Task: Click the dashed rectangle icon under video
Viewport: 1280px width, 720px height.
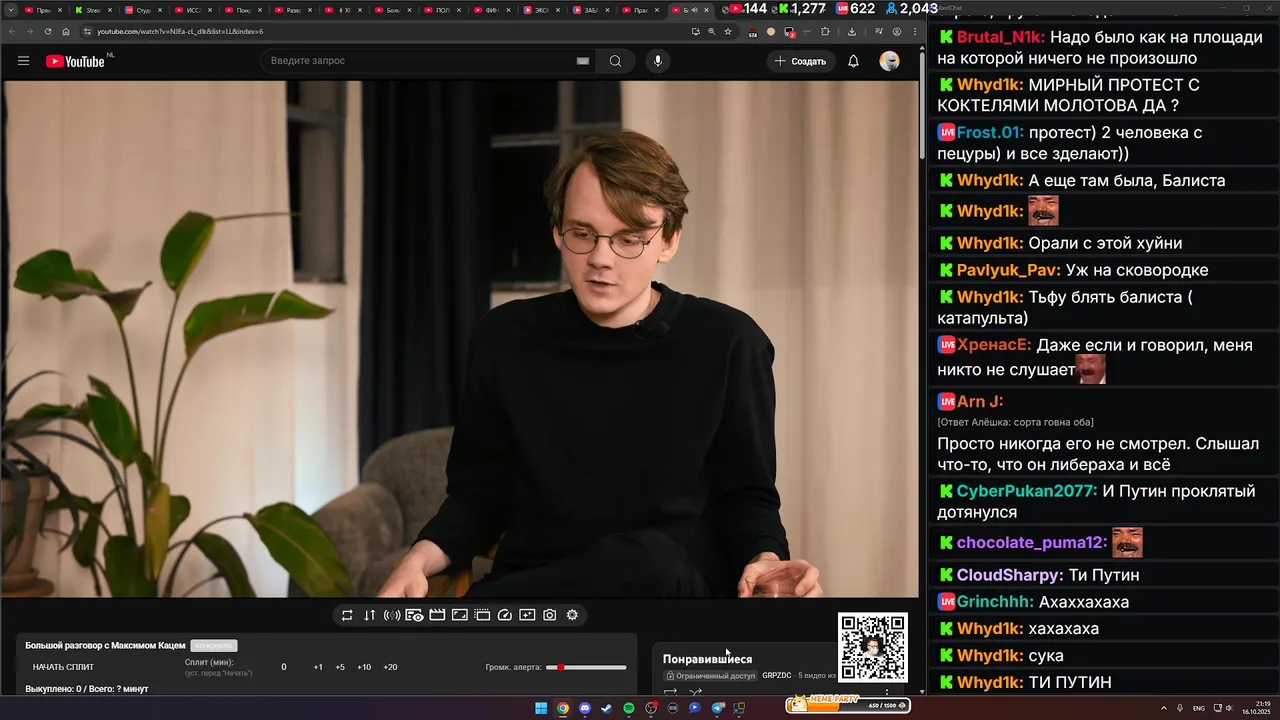Action: 482,615
